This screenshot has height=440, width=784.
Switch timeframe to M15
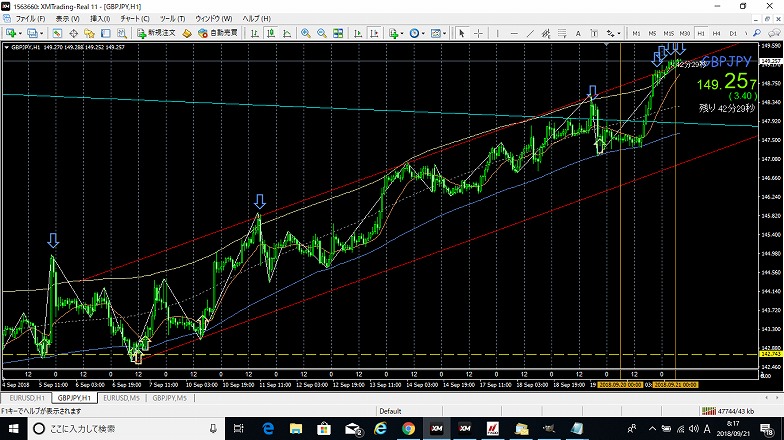click(668, 33)
